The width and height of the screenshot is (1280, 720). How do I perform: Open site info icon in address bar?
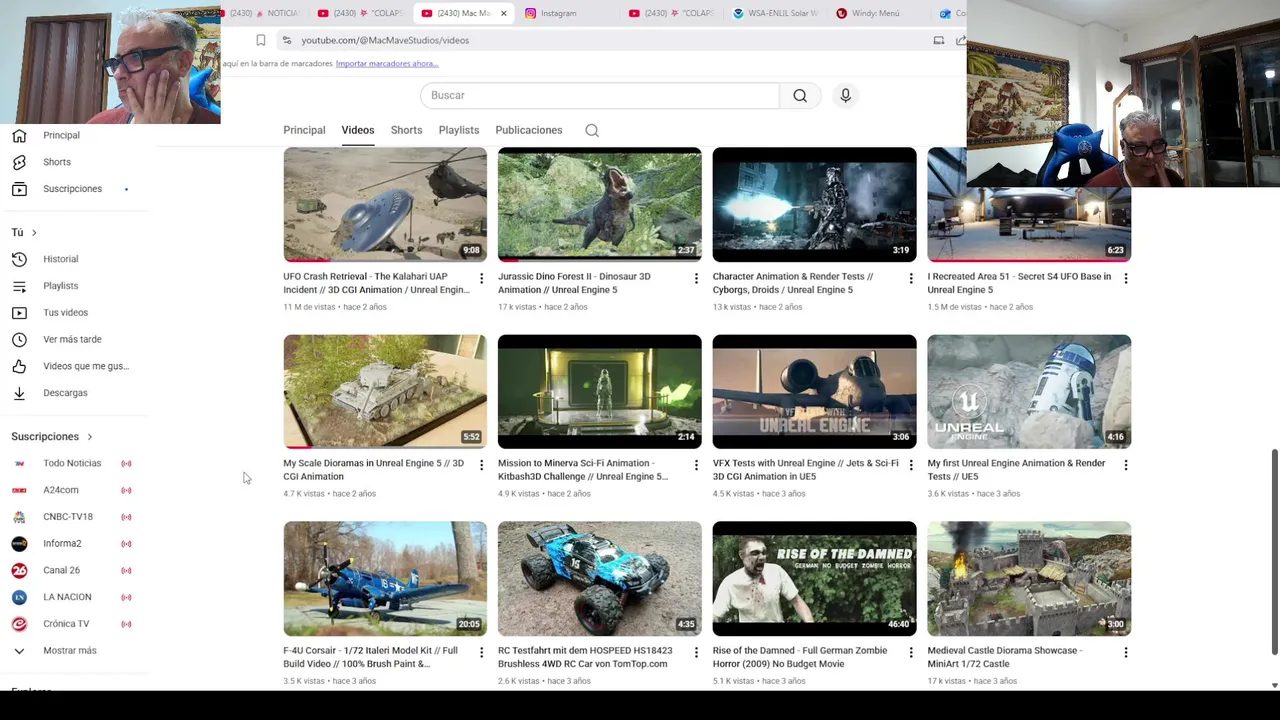pyautogui.click(x=287, y=40)
